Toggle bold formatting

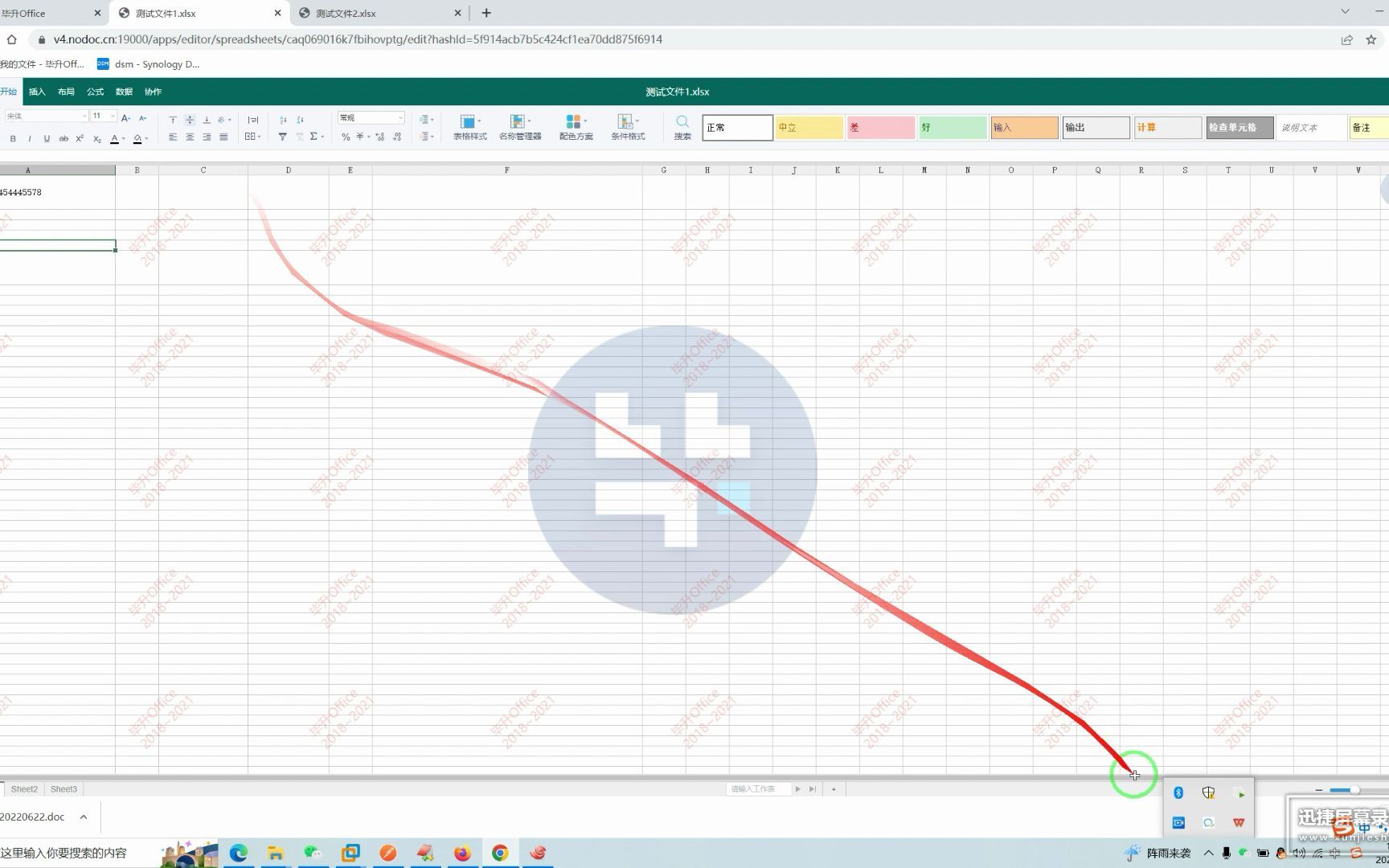coord(13,138)
